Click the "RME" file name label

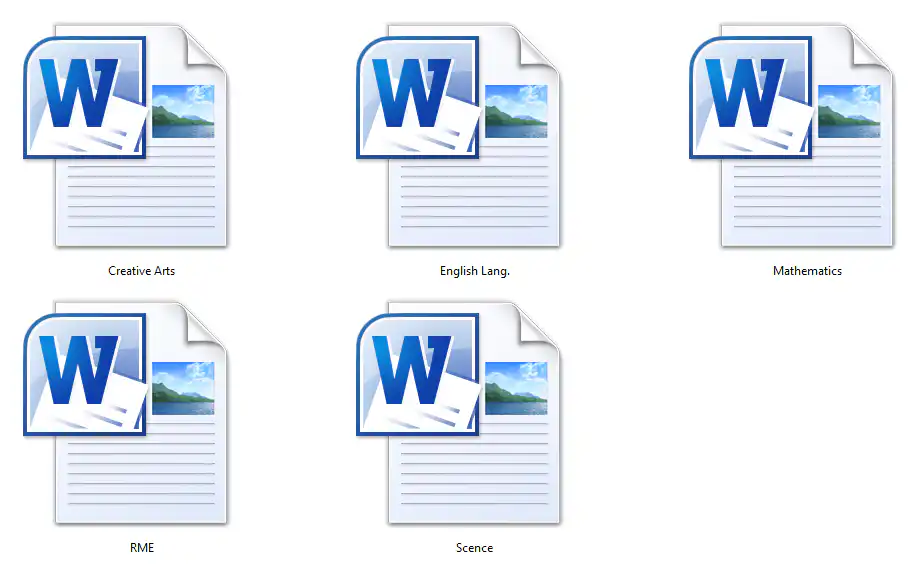(x=142, y=548)
